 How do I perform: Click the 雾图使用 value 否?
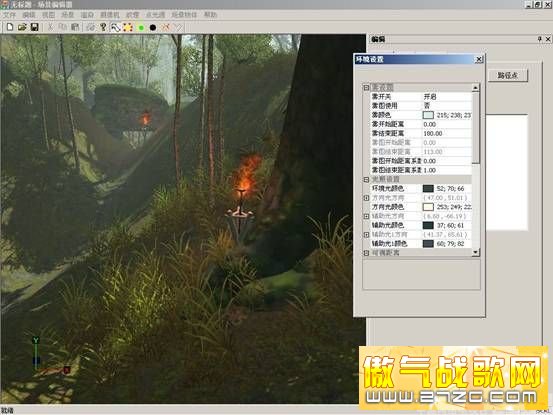(x=427, y=106)
